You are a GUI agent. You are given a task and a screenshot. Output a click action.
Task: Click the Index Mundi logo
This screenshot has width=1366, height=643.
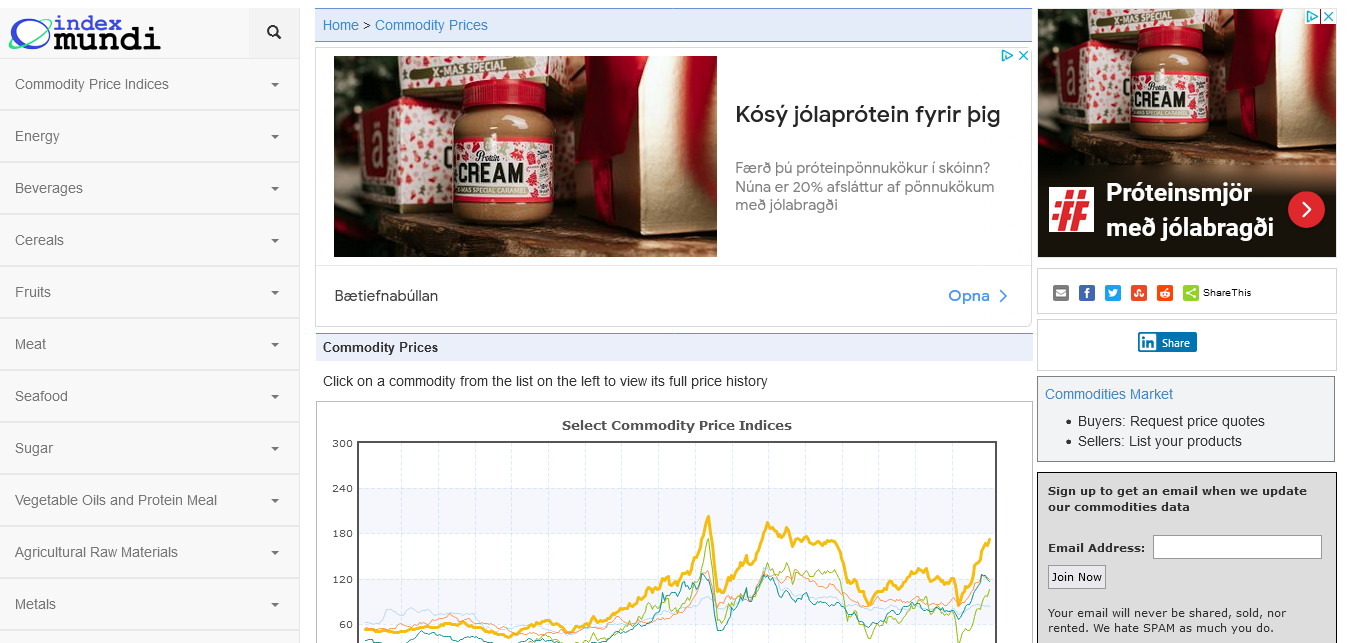85,33
